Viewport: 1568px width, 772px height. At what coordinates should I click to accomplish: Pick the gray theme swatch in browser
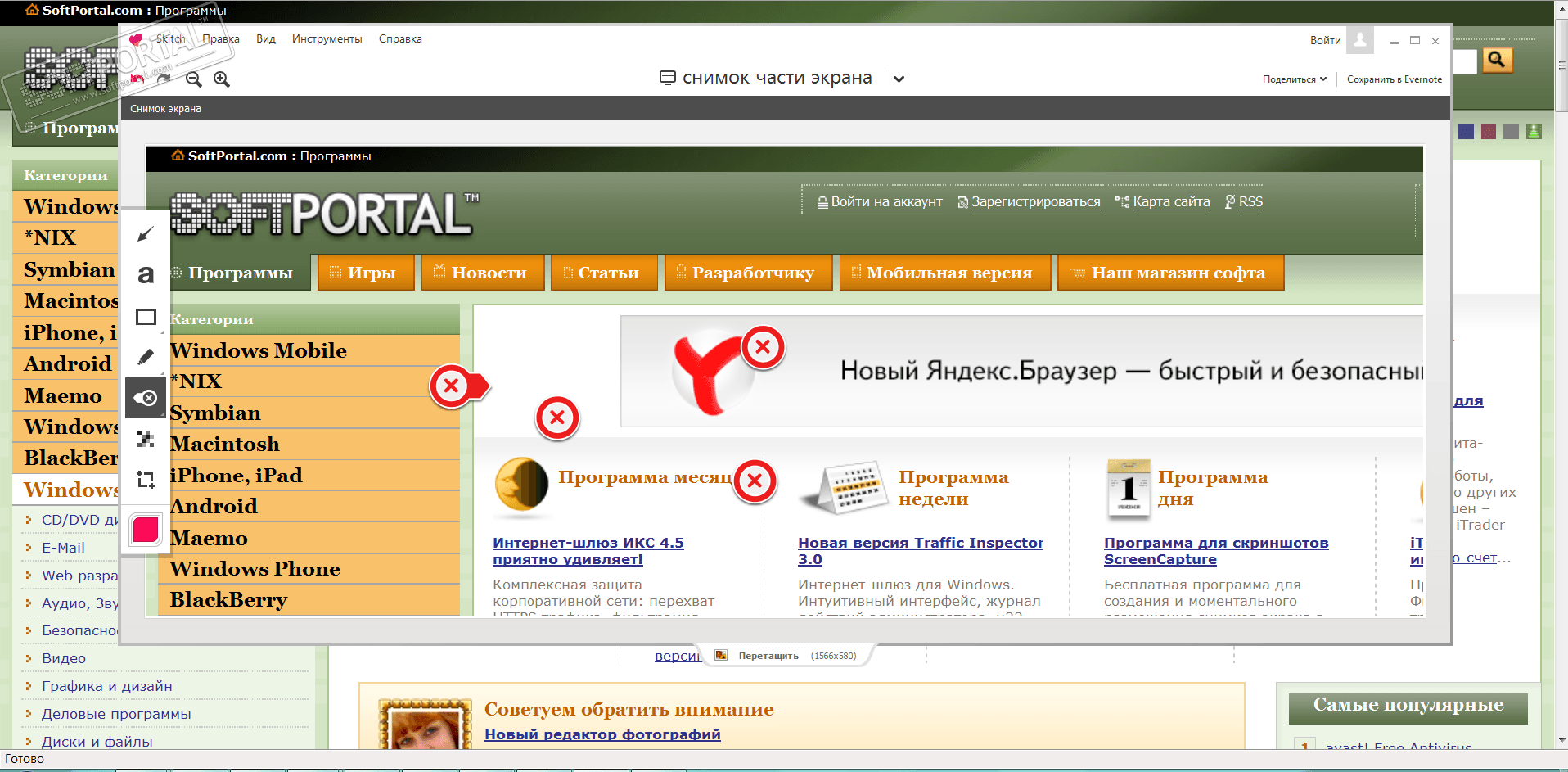point(1511,131)
